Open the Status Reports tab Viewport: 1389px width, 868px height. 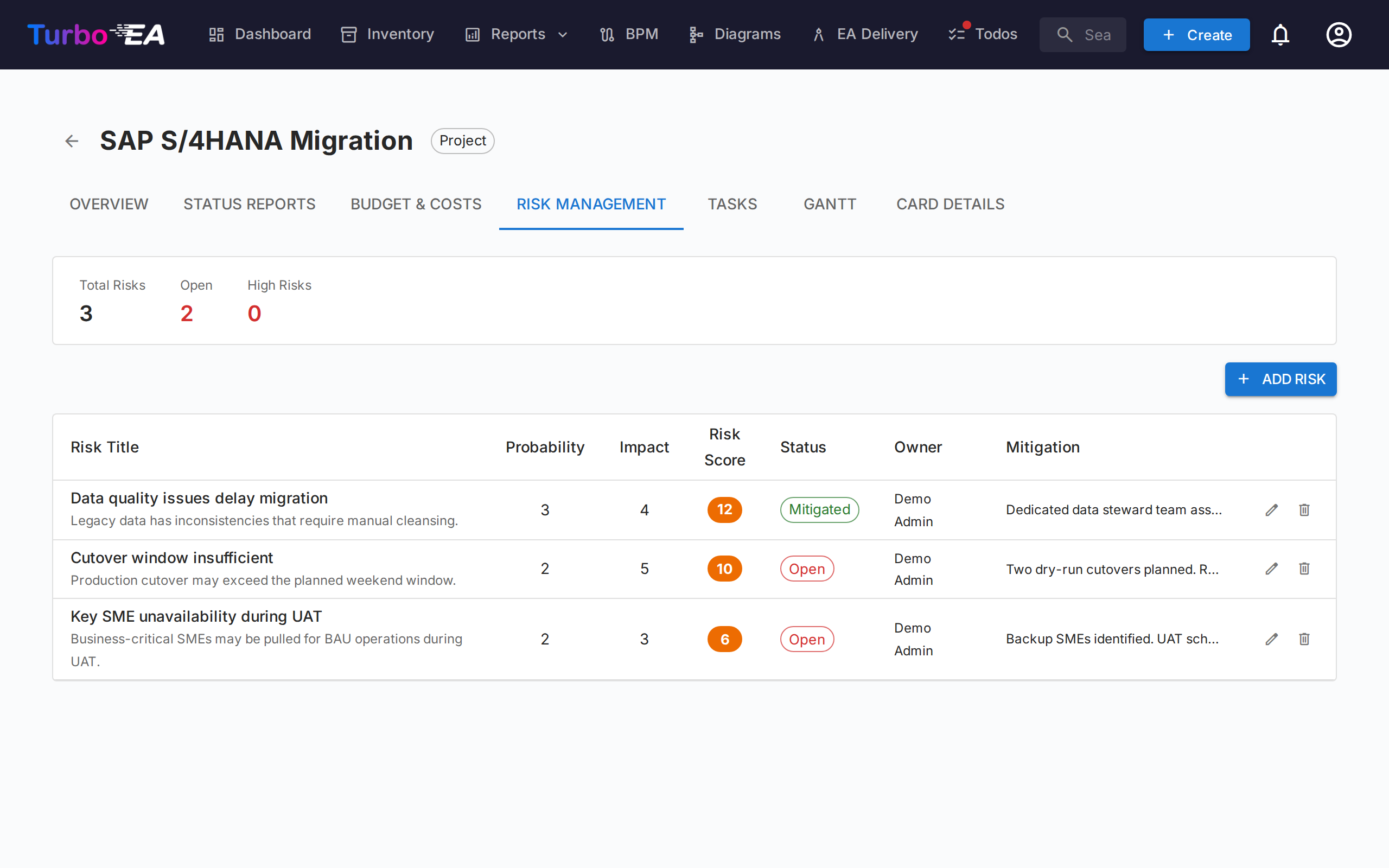[249, 205]
